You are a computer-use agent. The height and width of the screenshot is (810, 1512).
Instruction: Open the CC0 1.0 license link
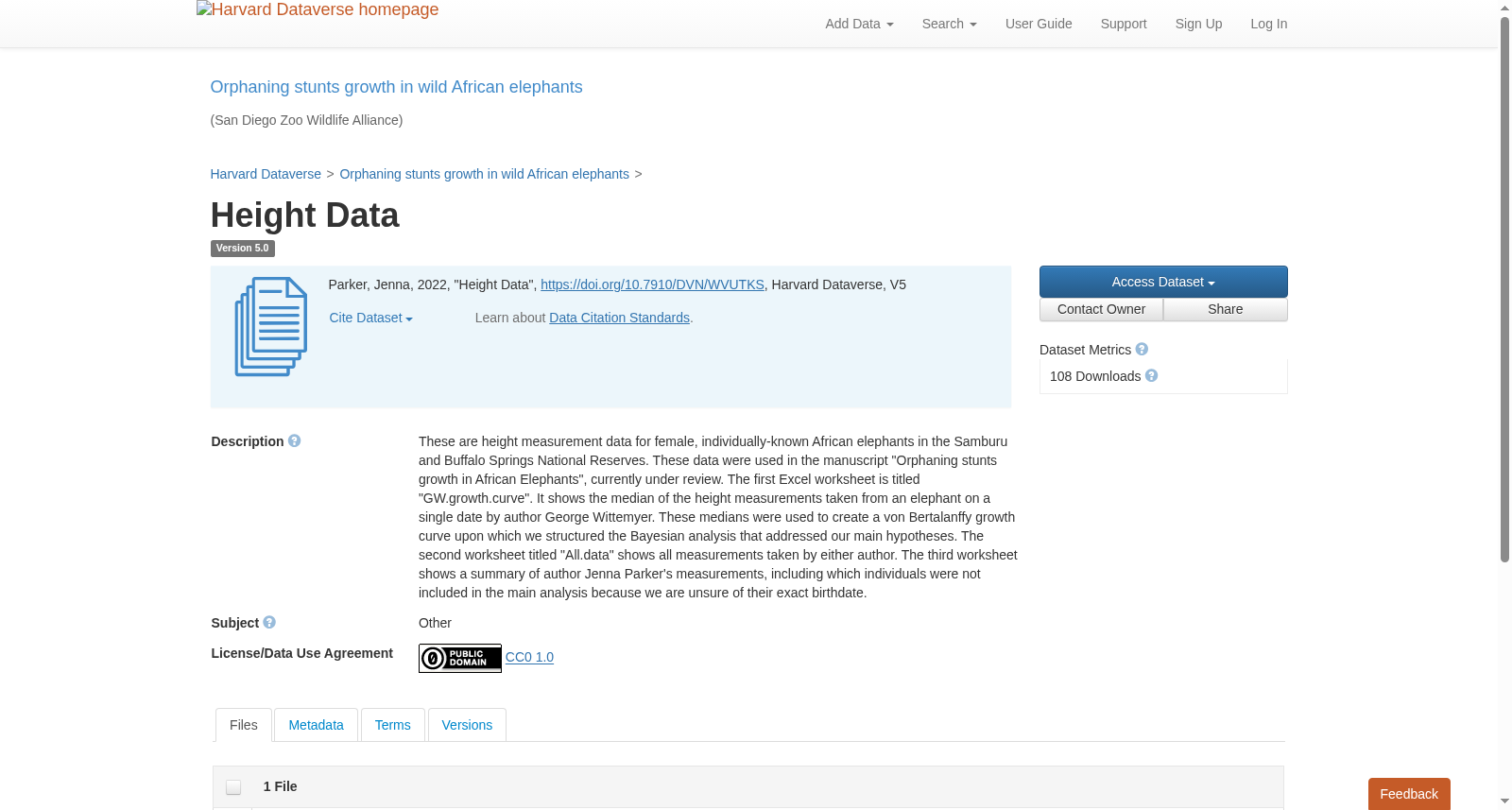(x=529, y=657)
